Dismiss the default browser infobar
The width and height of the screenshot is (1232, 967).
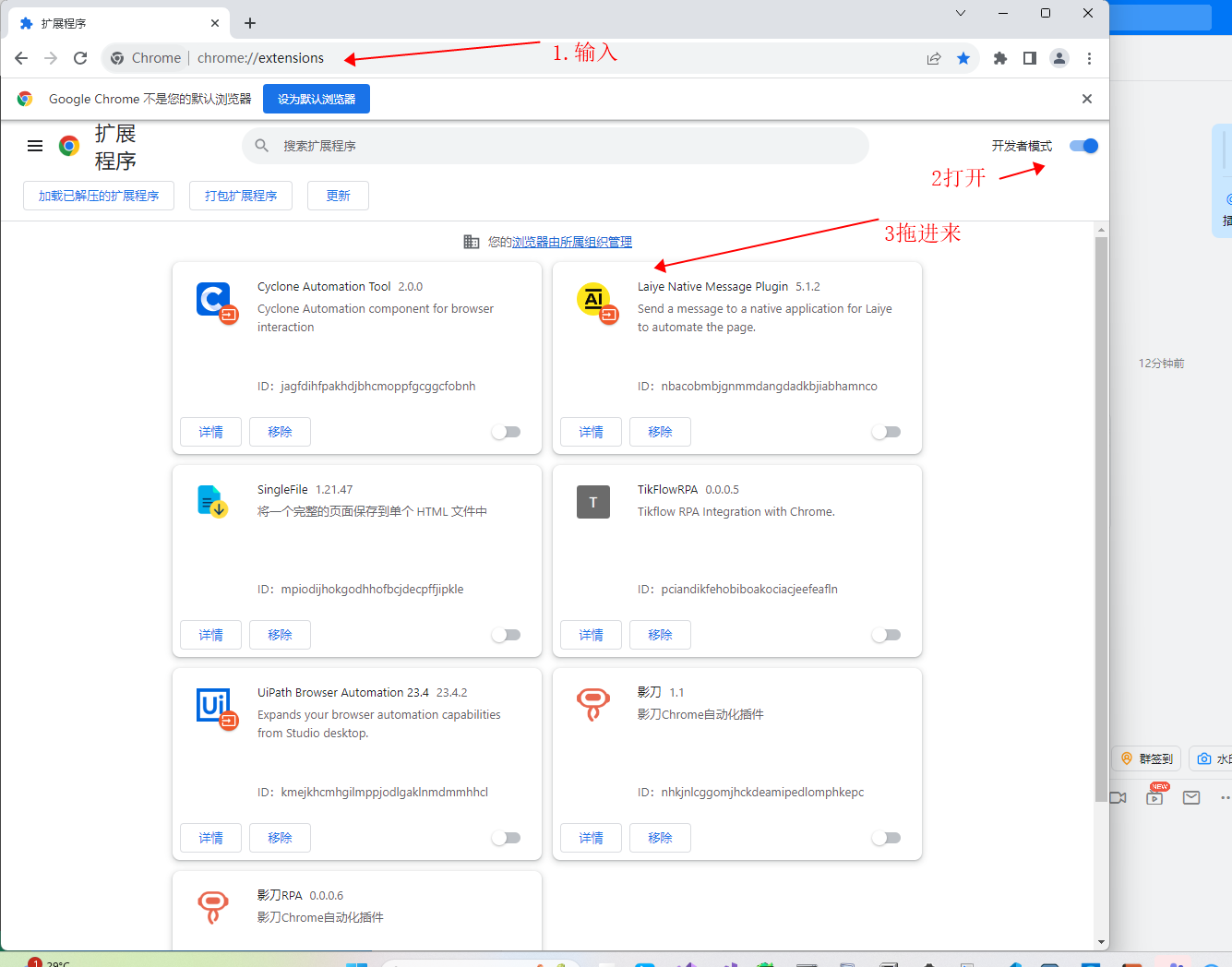tap(1087, 99)
